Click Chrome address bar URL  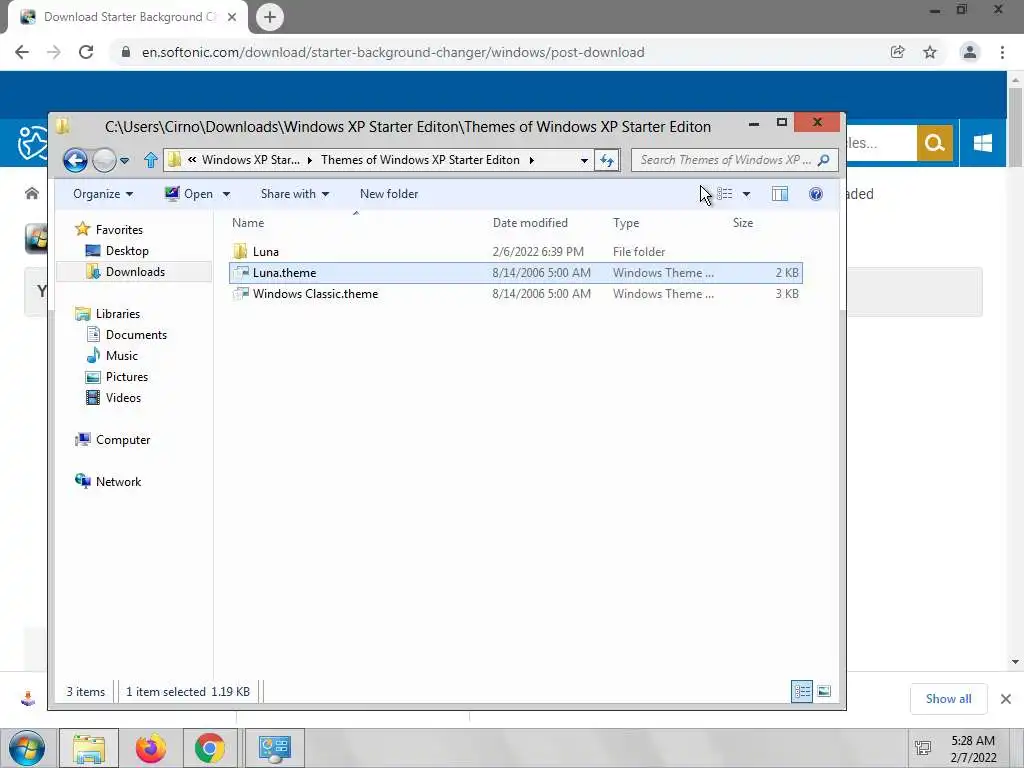click(x=392, y=52)
